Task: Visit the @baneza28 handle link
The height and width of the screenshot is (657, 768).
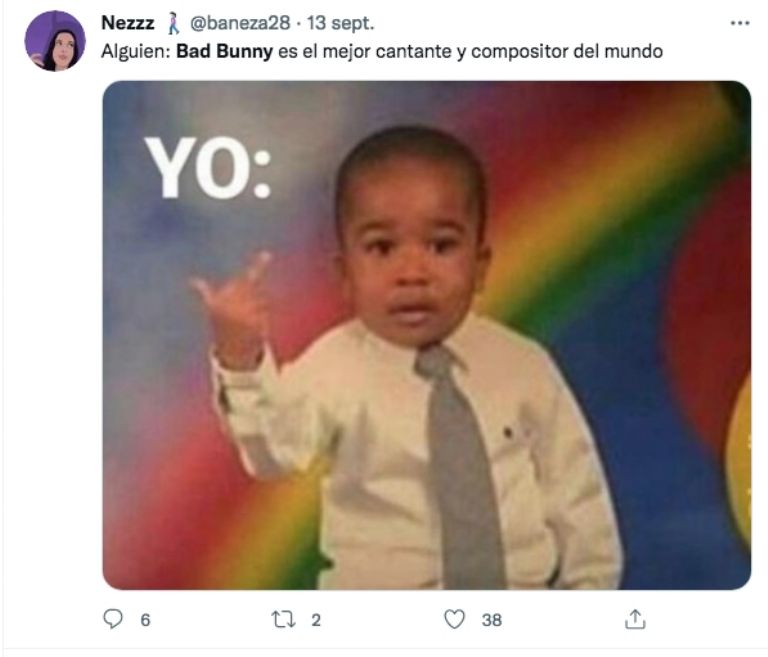Action: 240,23
